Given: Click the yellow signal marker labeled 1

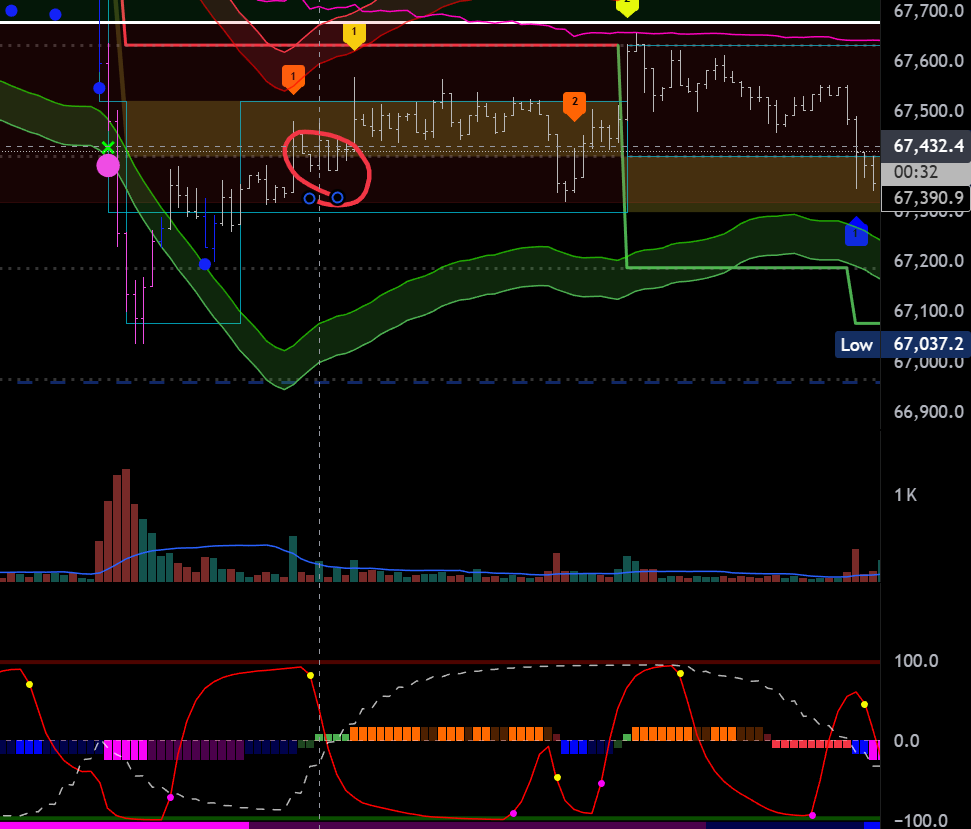Looking at the screenshot, I should (x=353, y=34).
